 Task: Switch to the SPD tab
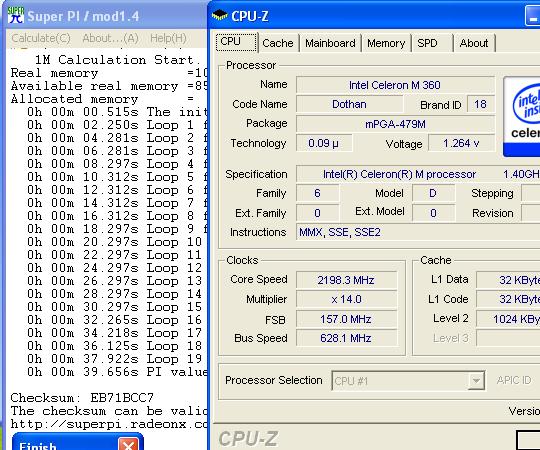[432, 43]
